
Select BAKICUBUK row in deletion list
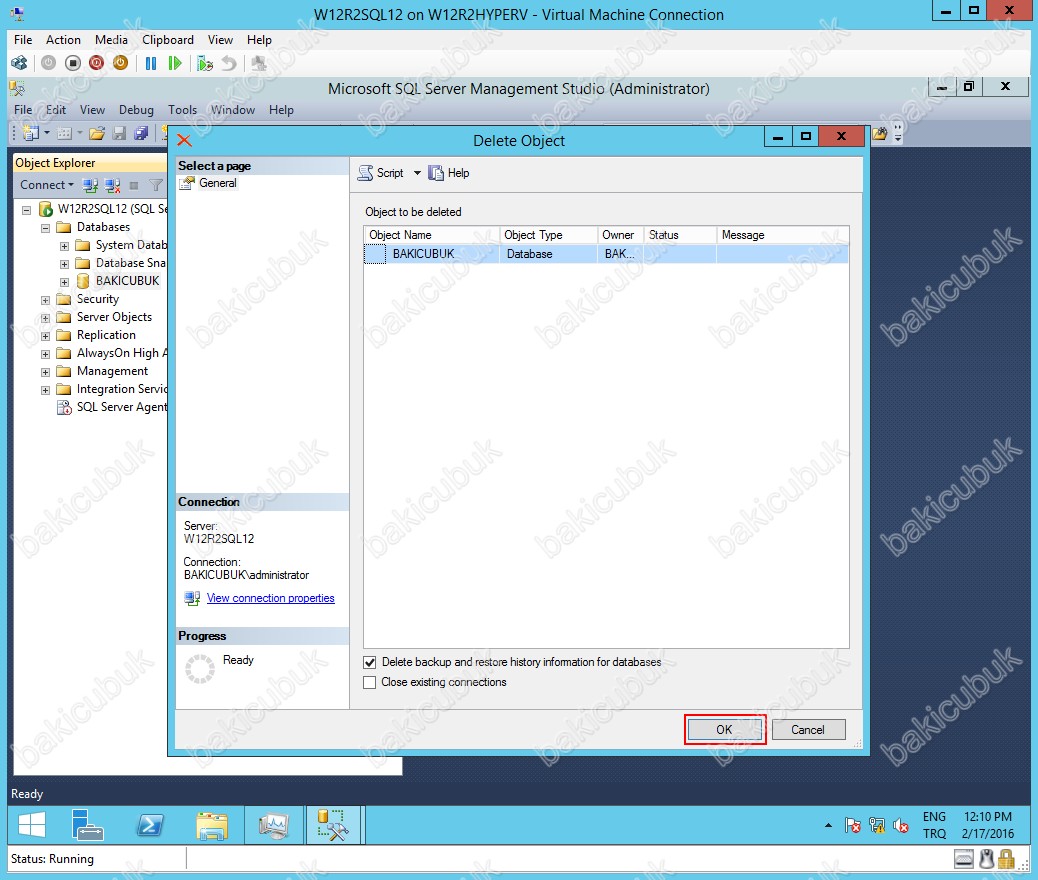click(x=606, y=254)
